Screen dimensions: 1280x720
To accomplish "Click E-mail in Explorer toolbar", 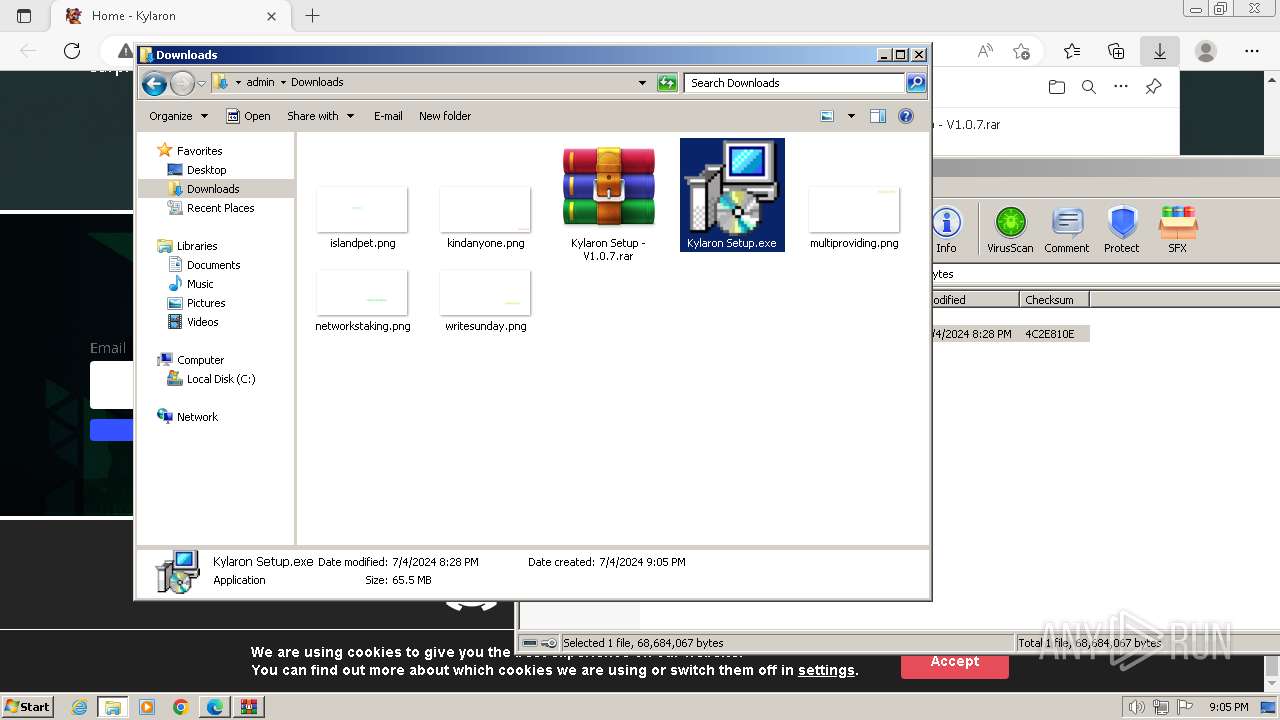I will pos(388,116).
